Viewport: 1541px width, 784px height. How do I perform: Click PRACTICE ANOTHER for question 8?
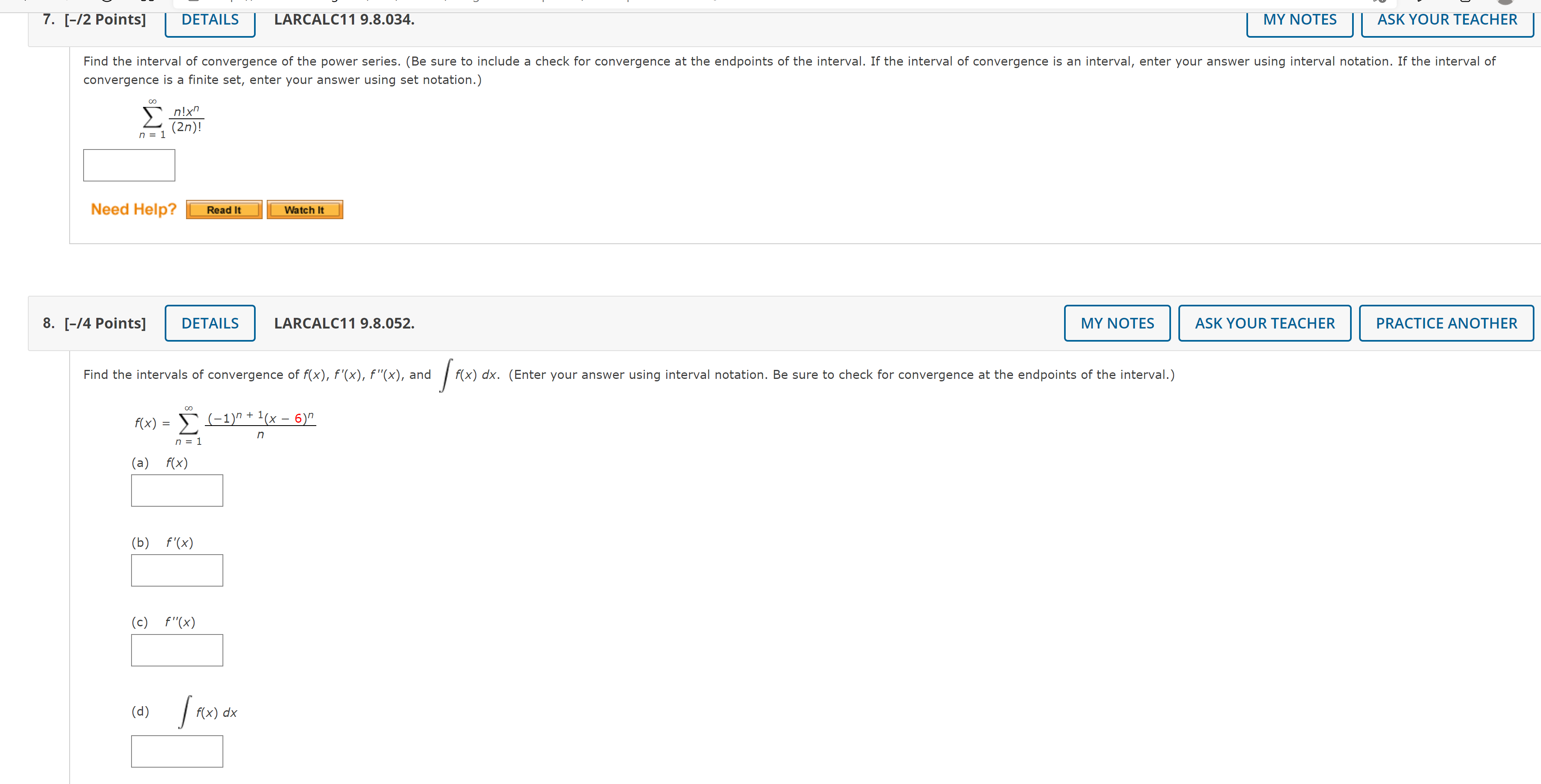click(x=1446, y=323)
